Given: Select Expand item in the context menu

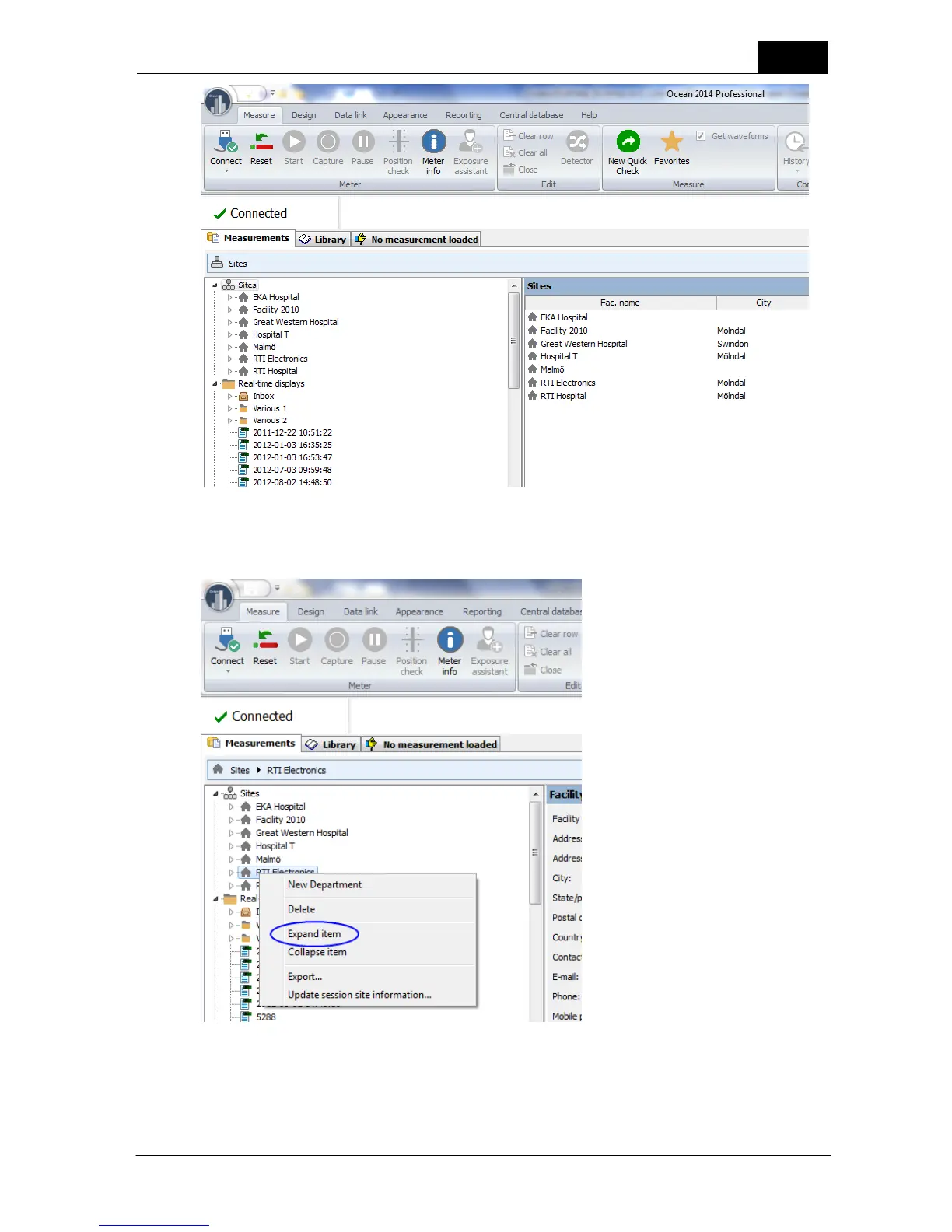Looking at the screenshot, I should [314, 934].
